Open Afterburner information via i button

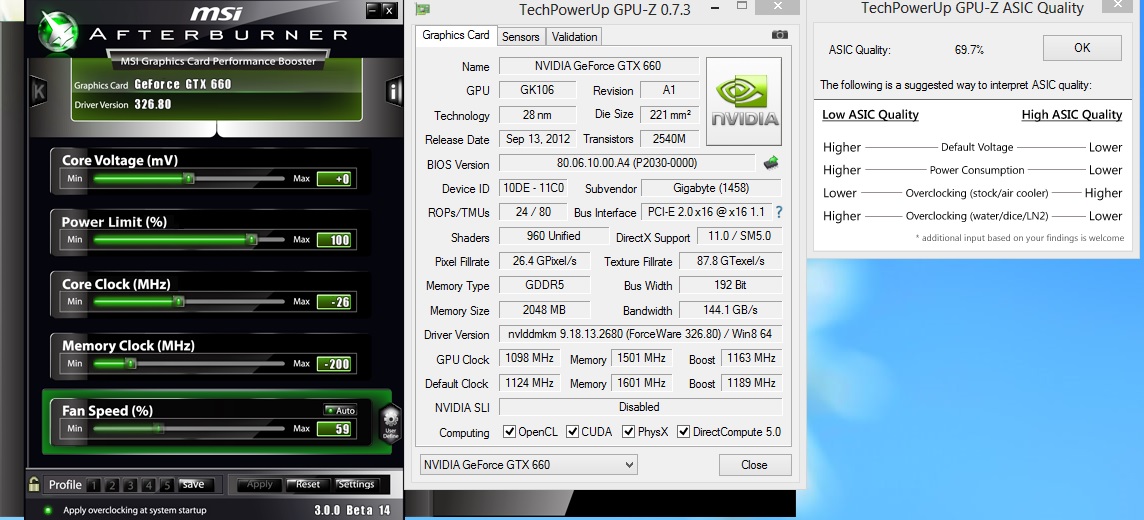(394, 91)
